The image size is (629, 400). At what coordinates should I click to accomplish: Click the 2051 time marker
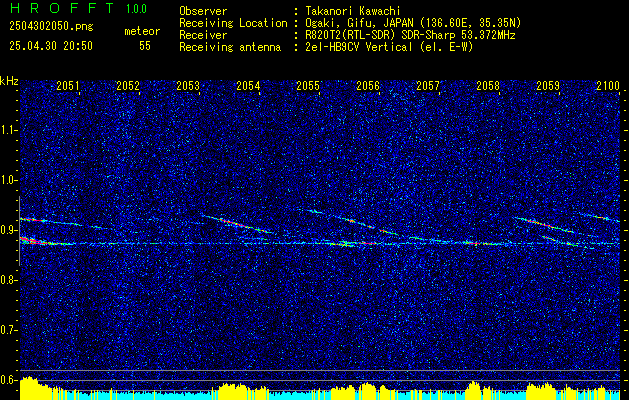[x=68, y=86]
